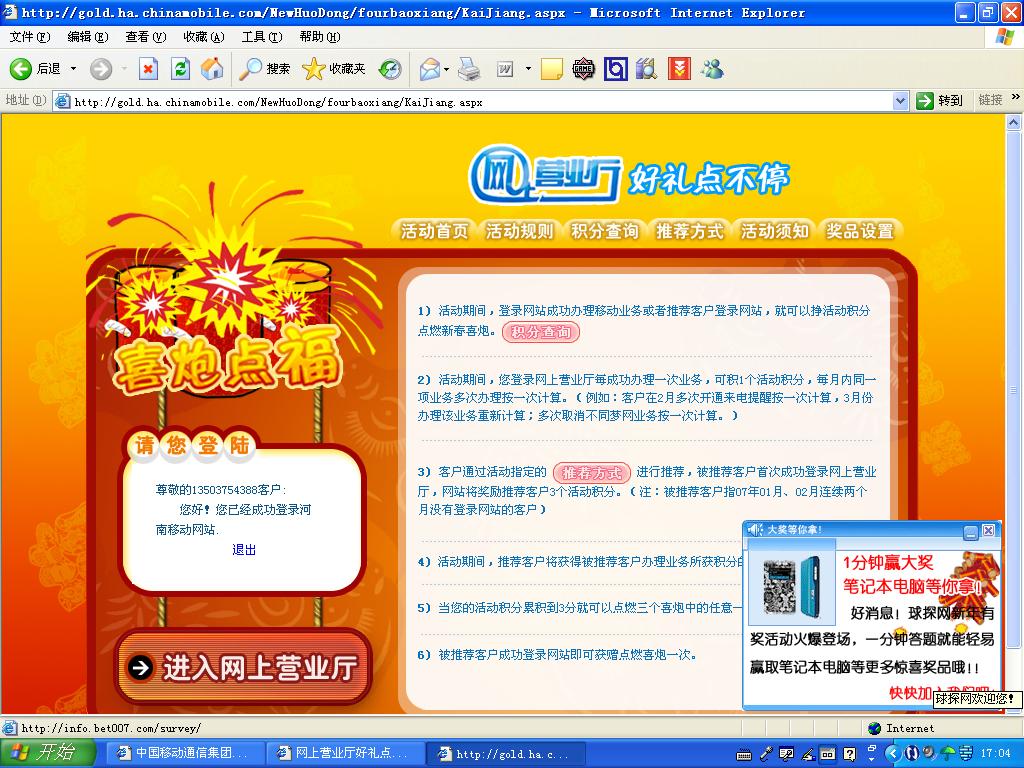
Task: Stop page loading with red X icon
Action: click(x=148, y=69)
